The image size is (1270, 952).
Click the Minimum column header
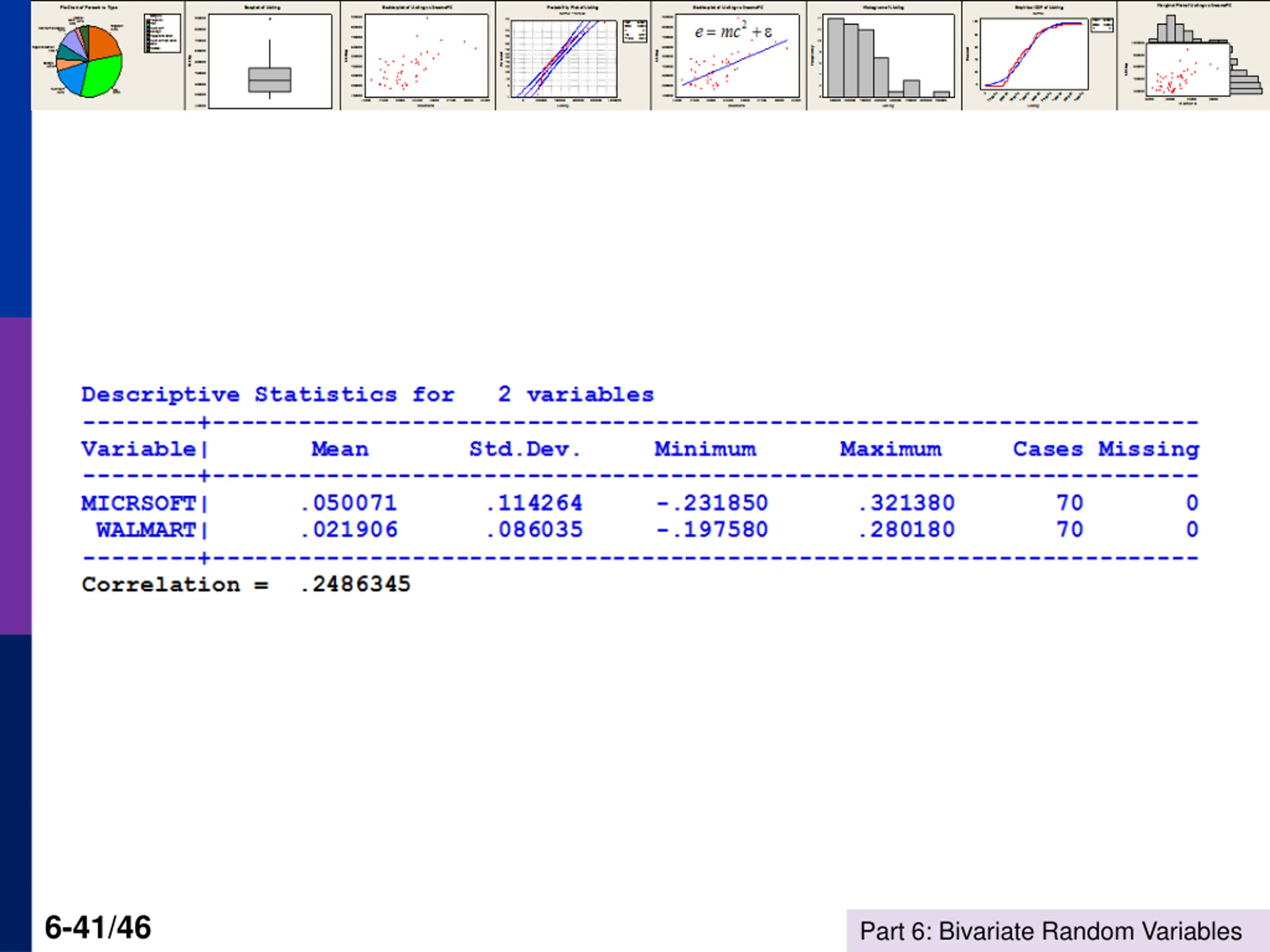pos(705,449)
